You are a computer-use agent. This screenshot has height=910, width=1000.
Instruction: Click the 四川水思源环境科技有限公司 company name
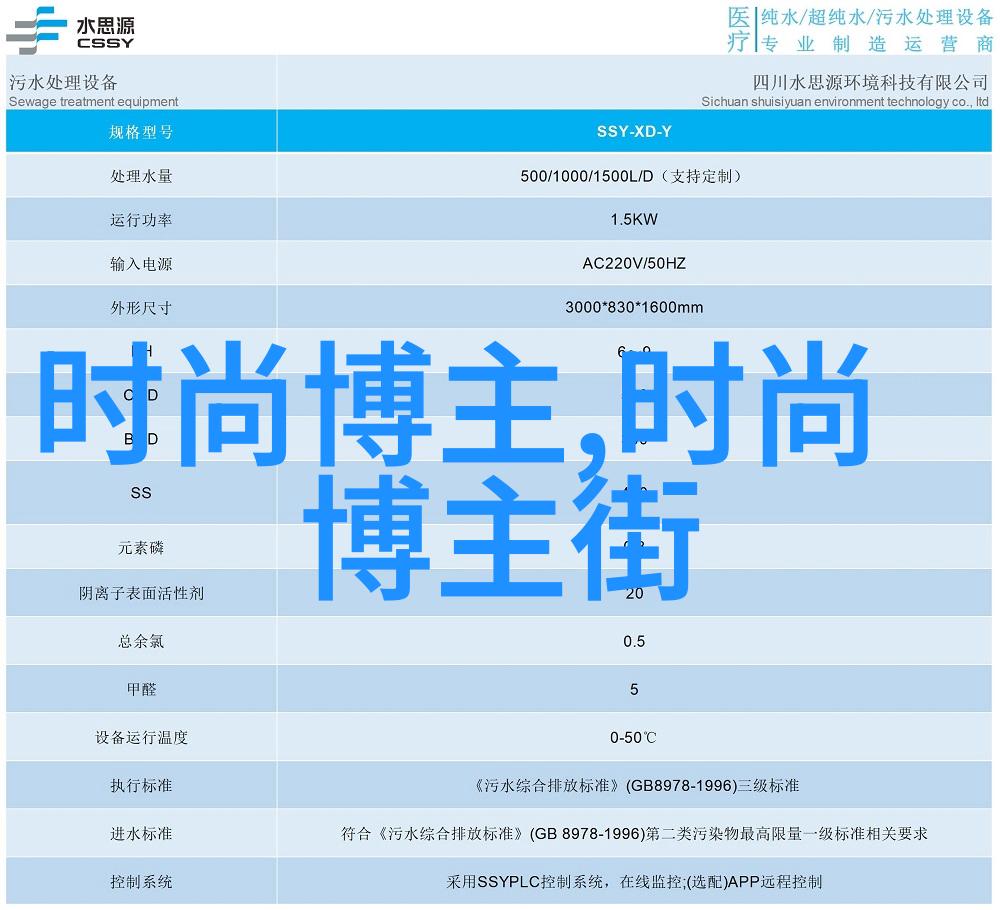870,82
